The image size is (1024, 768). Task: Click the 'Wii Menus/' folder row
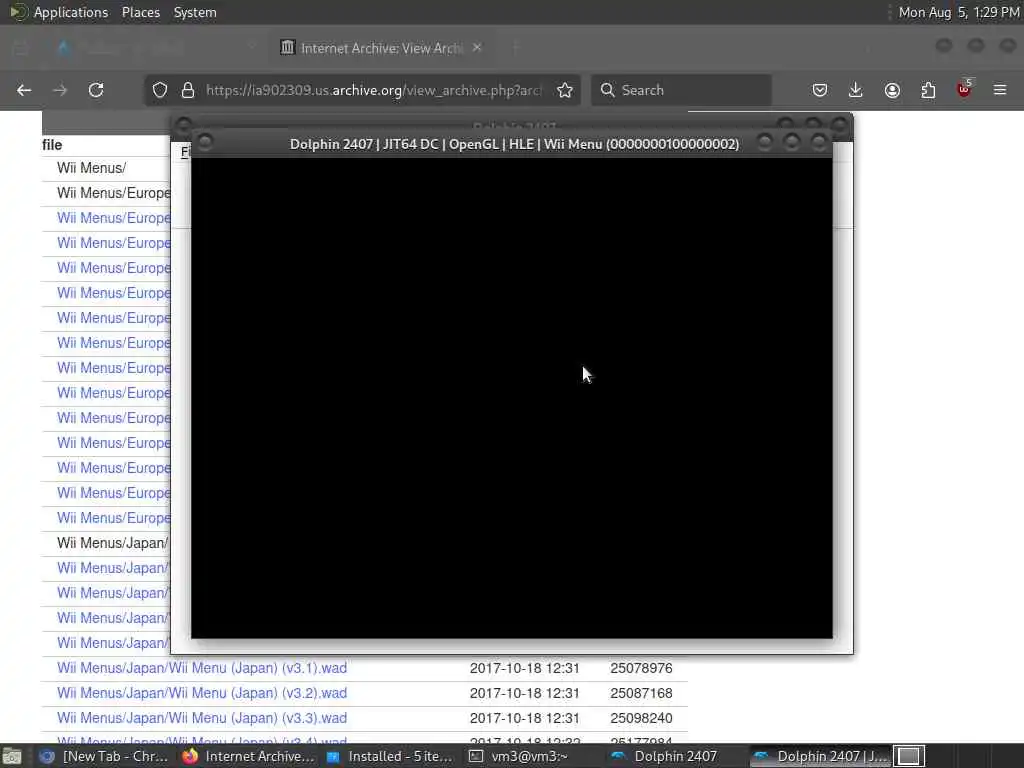click(91, 168)
